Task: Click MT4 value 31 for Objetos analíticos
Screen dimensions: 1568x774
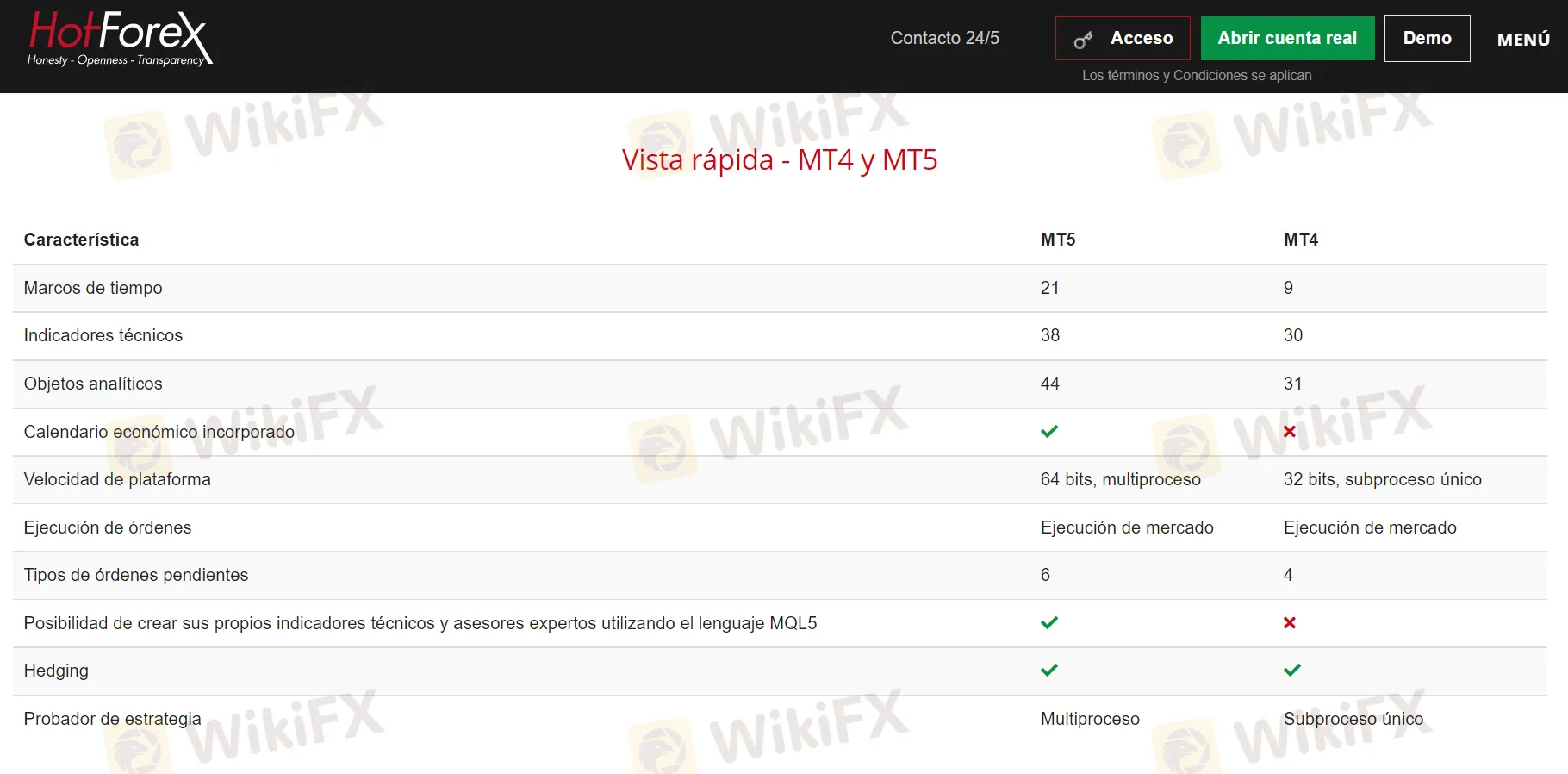Action: (x=1293, y=384)
